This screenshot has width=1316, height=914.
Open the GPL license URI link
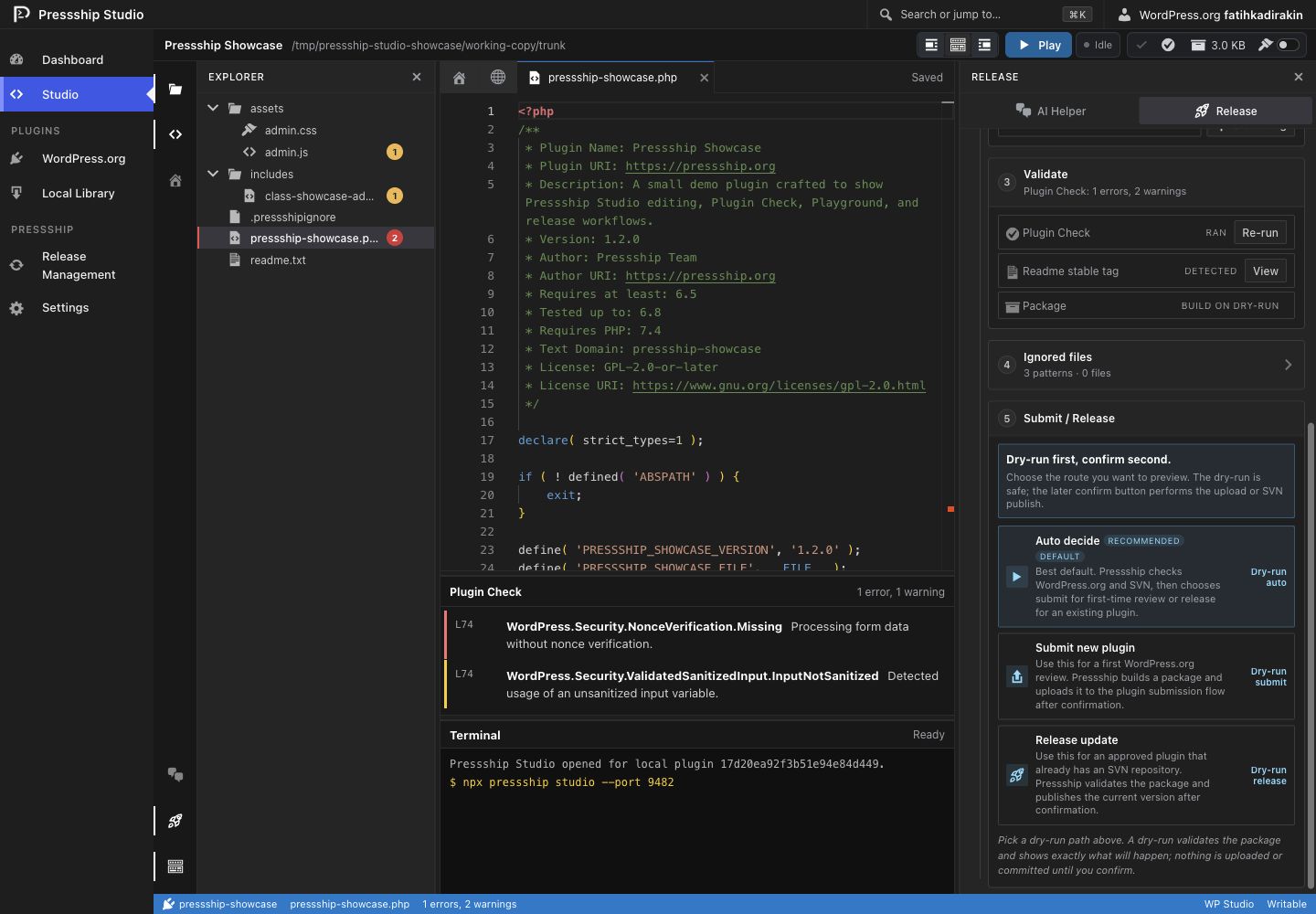pyautogui.click(x=779, y=386)
